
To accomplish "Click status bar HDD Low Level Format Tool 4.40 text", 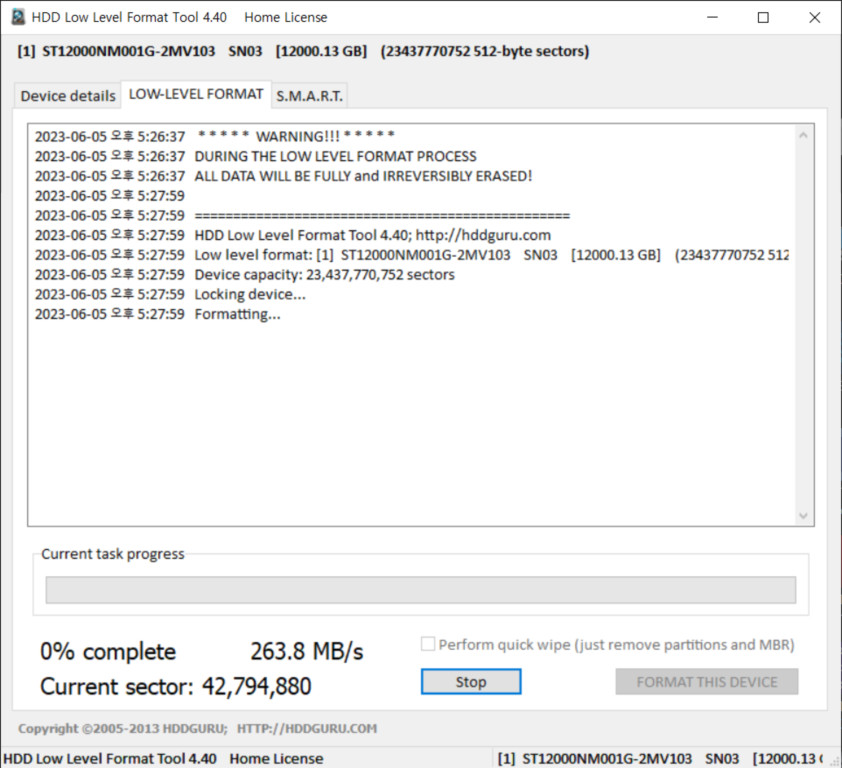I will pos(163,758).
